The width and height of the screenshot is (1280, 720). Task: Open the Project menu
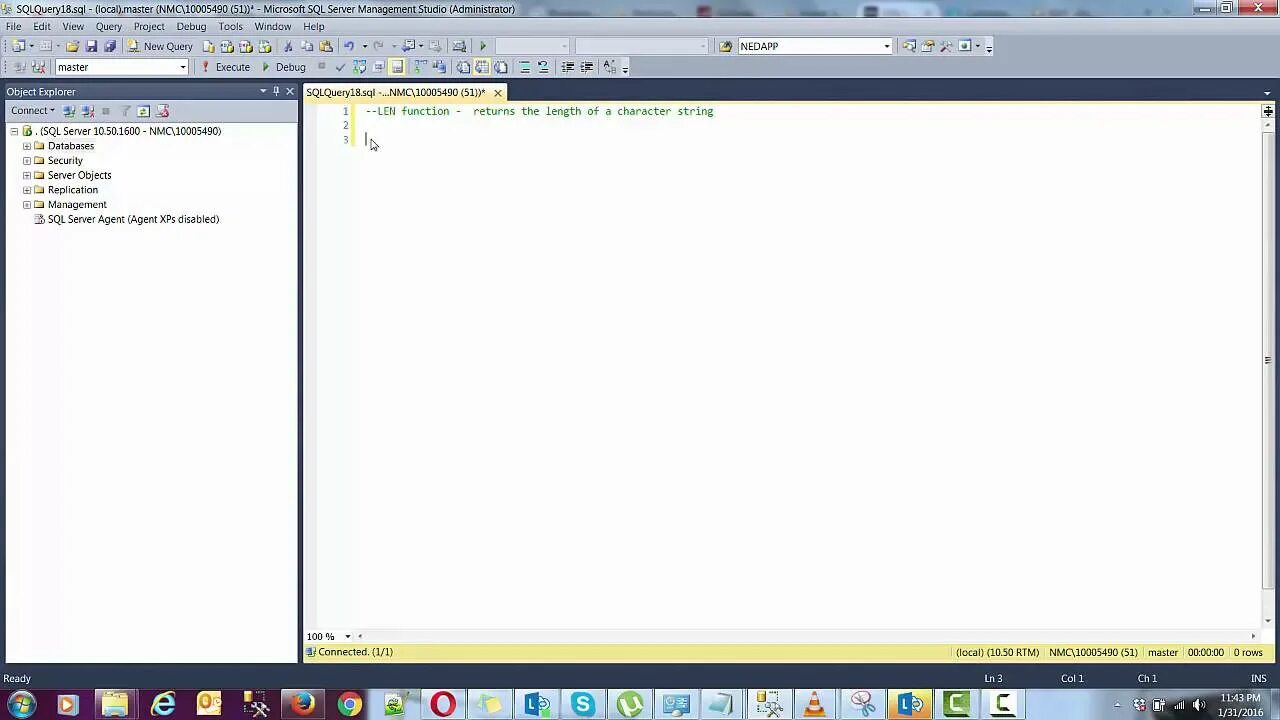pyautogui.click(x=149, y=27)
